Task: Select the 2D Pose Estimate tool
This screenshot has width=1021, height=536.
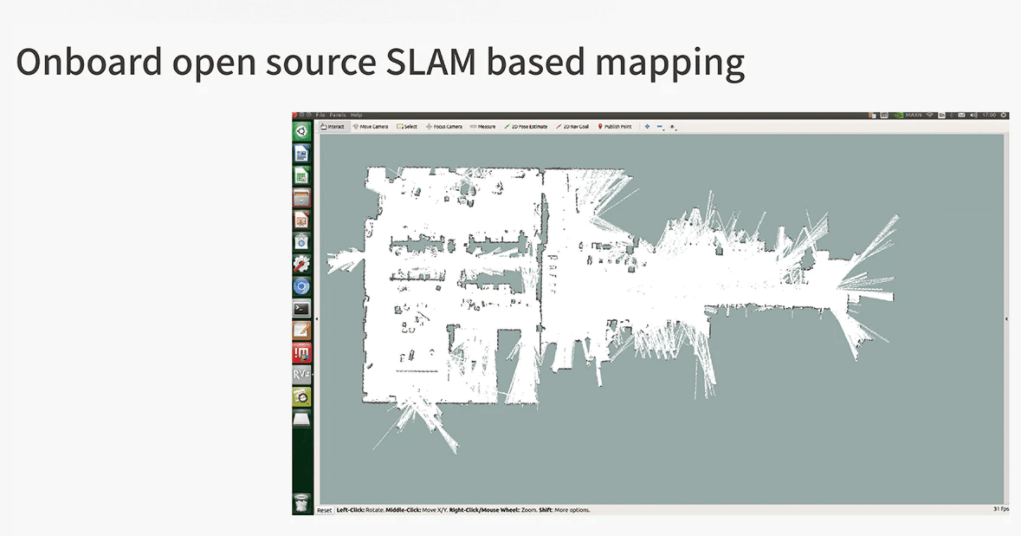Action: pos(526,127)
